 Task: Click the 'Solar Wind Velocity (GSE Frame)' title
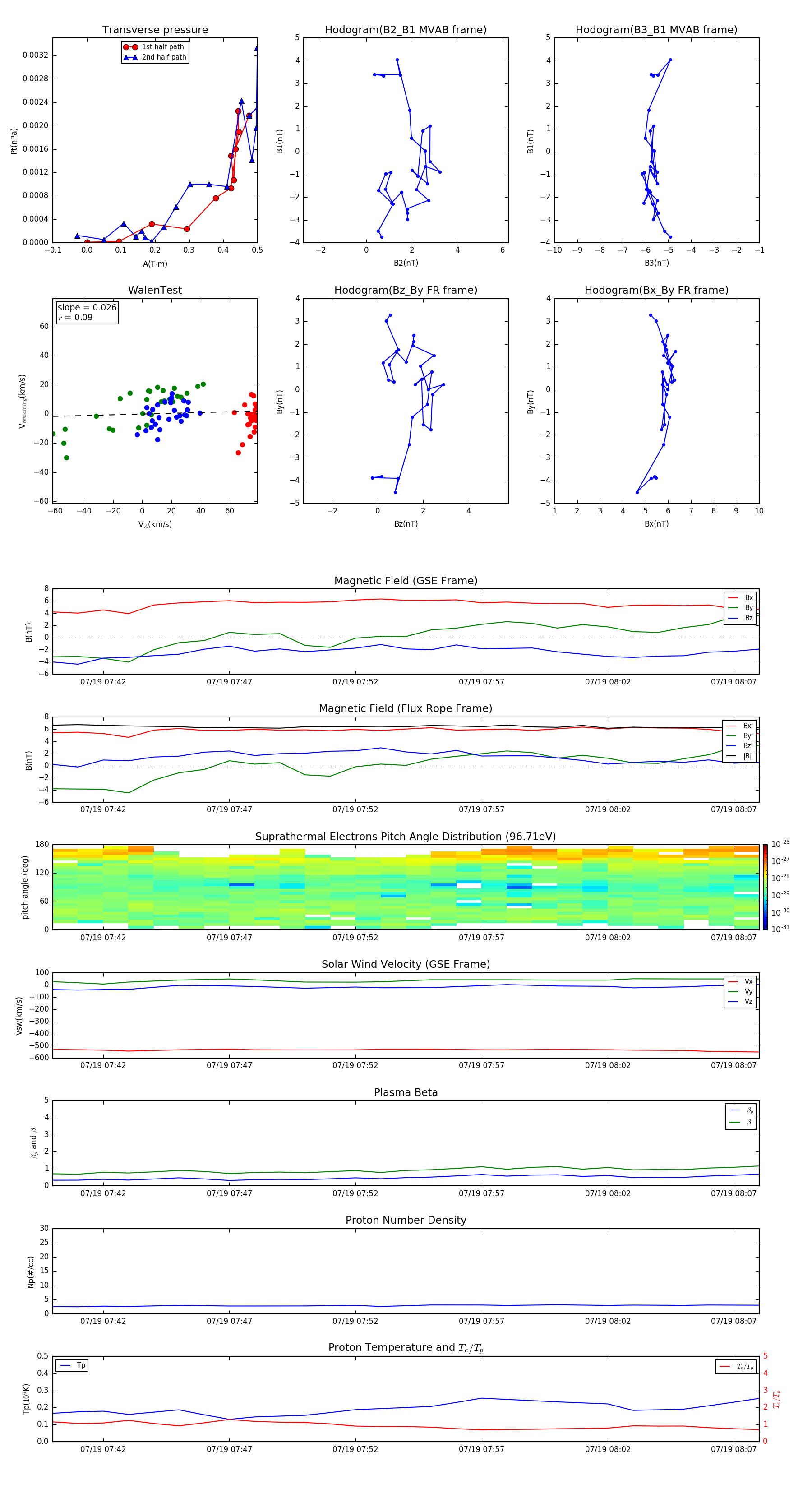[406, 964]
